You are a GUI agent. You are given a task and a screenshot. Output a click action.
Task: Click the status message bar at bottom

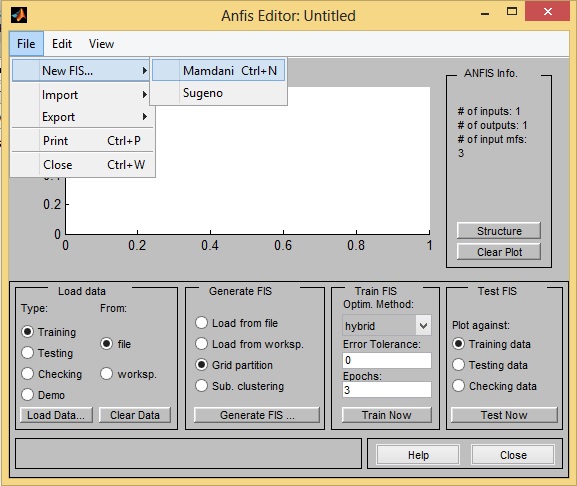(188, 453)
